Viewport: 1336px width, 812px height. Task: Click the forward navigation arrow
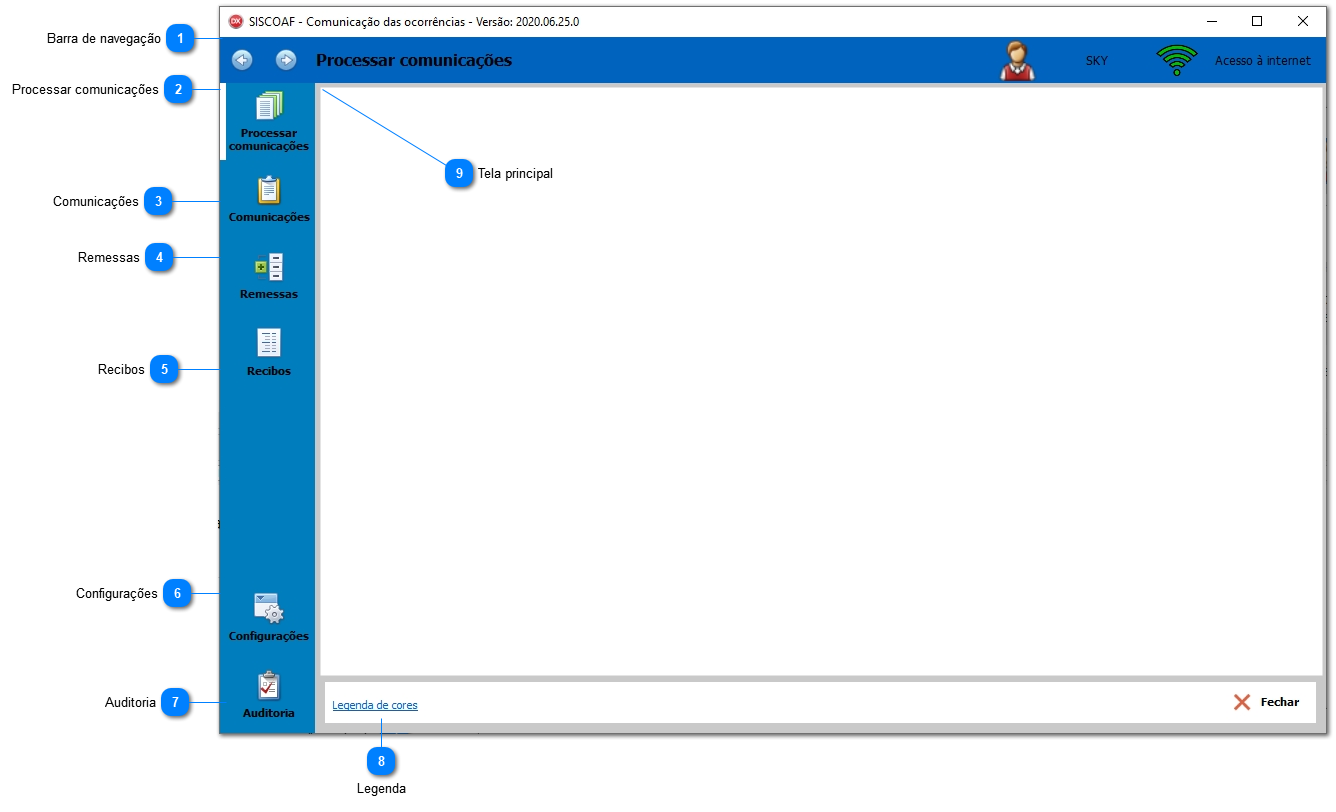(x=286, y=60)
